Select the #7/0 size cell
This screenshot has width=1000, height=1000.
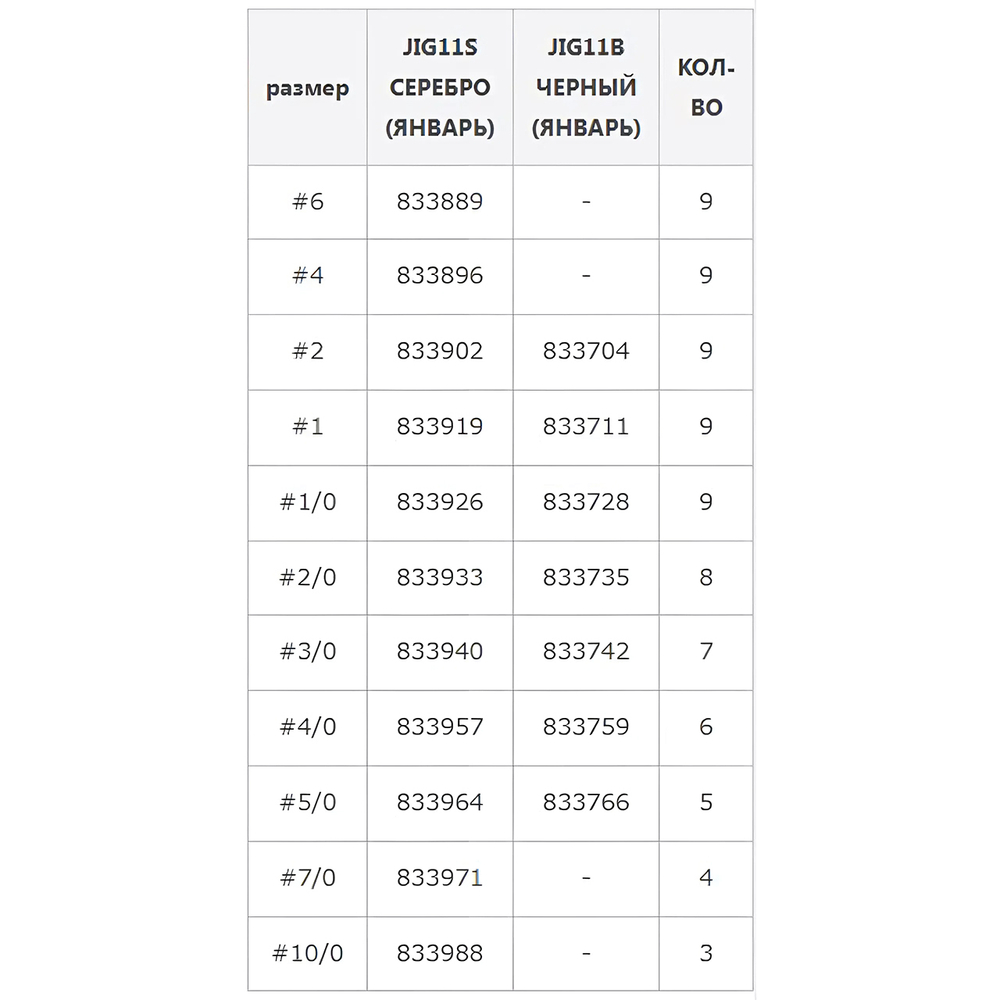pos(308,878)
